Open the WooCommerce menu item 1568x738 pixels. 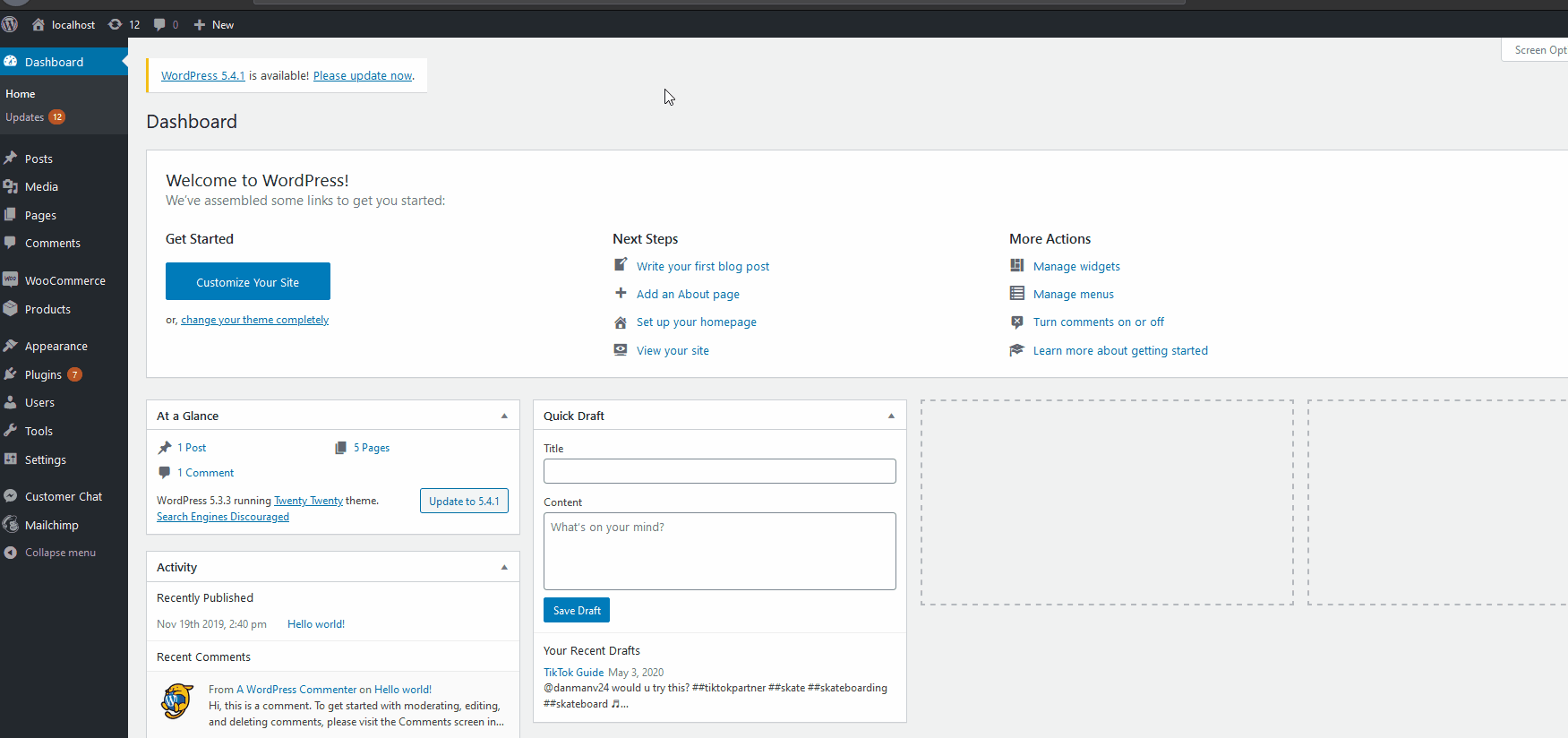pyautogui.click(x=64, y=280)
